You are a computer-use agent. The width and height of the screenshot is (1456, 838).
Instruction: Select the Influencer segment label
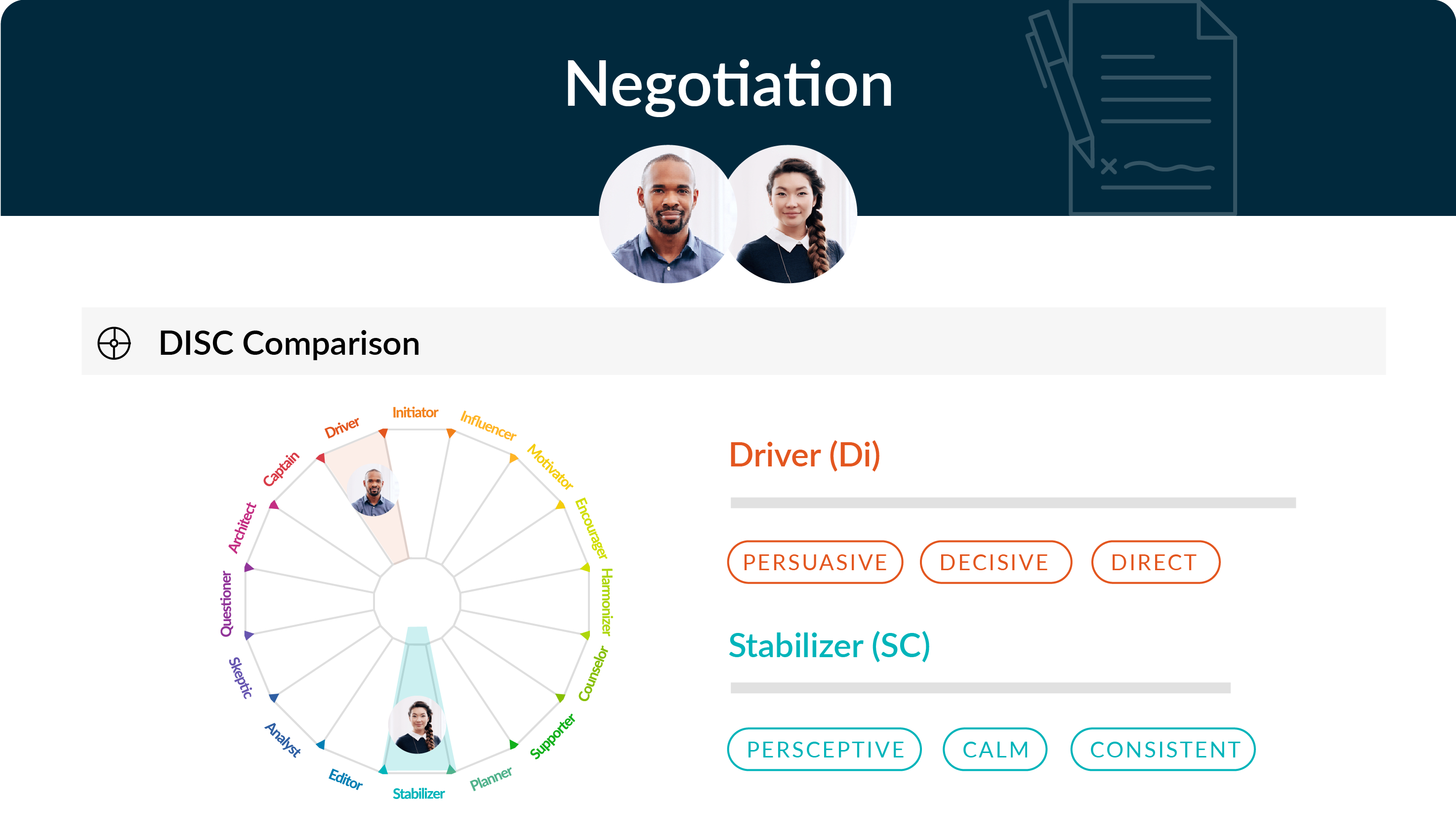pos(488,426)
